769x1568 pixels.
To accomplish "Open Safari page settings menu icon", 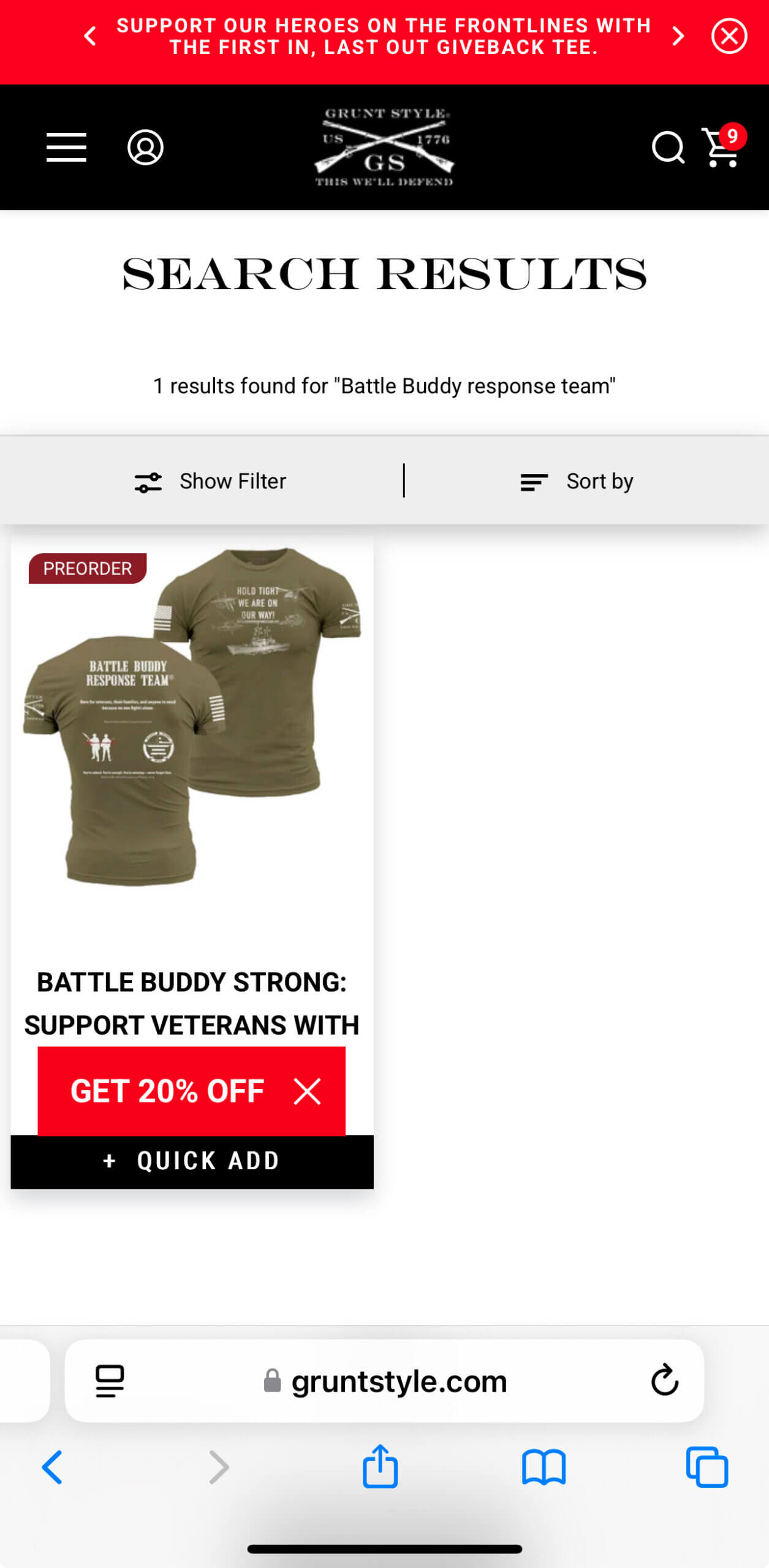I will tap(110, 1381).
